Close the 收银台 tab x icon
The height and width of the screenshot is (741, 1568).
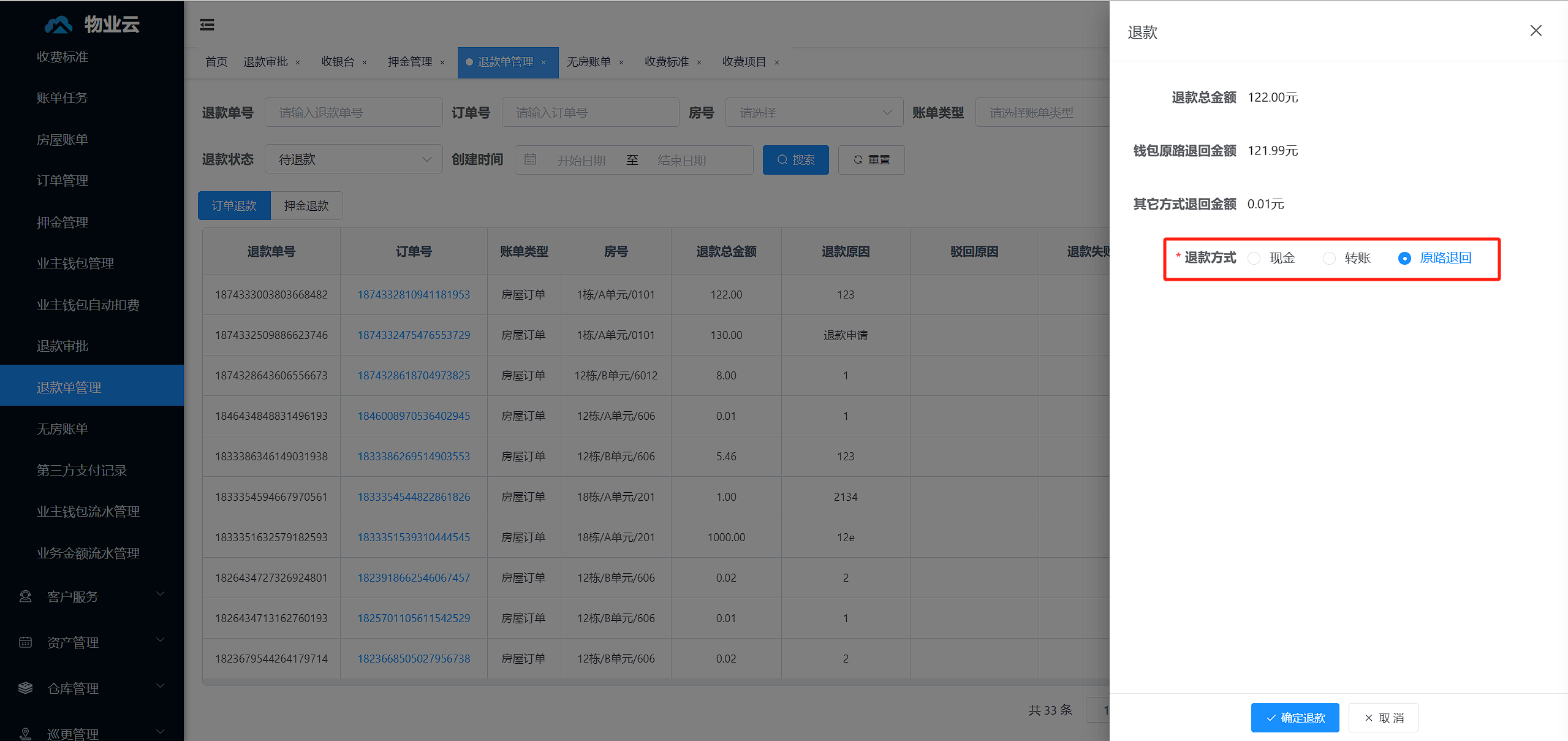365,63
